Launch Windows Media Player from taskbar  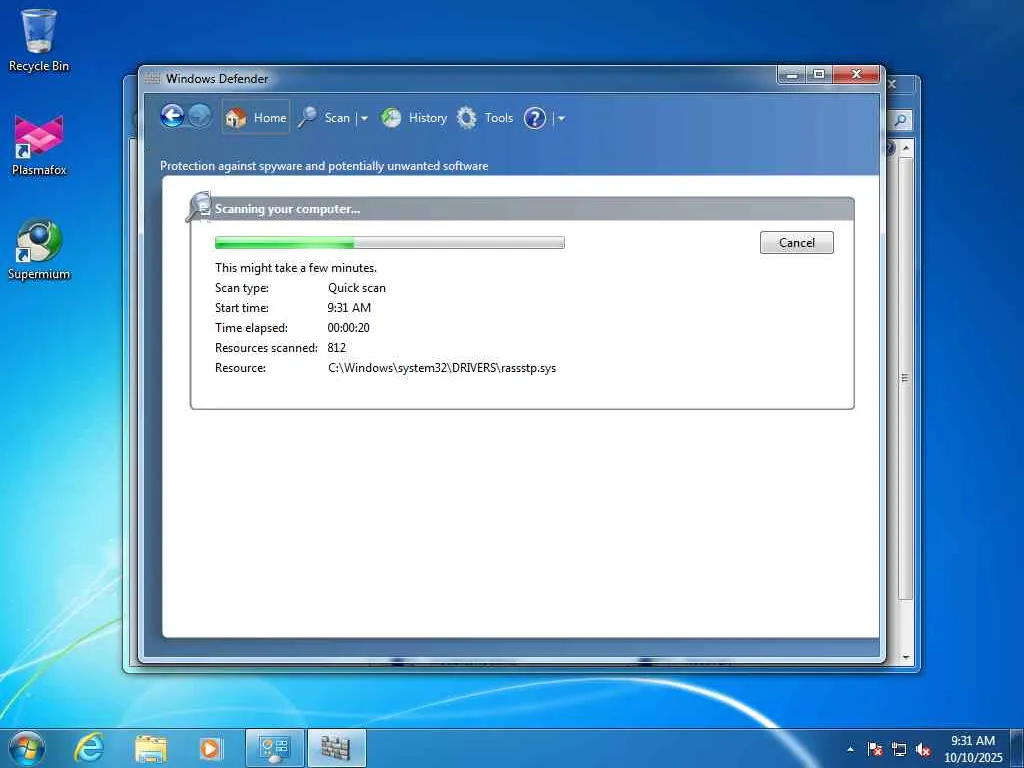(x=210, y=748)
